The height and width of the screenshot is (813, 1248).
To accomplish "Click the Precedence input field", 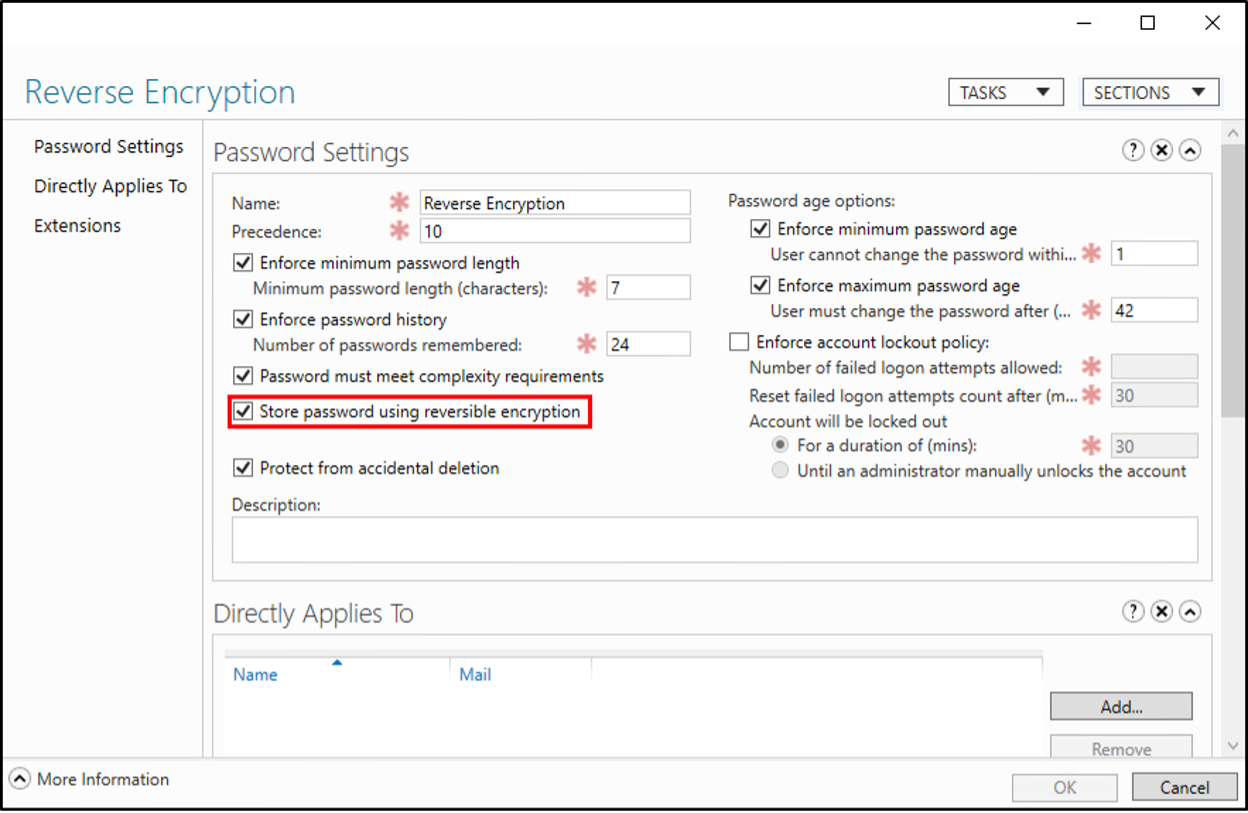I will coord(555,231).
